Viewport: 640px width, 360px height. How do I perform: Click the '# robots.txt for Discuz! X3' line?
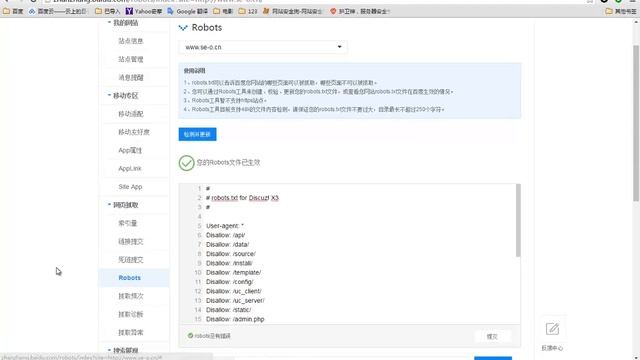pos(242,198)
